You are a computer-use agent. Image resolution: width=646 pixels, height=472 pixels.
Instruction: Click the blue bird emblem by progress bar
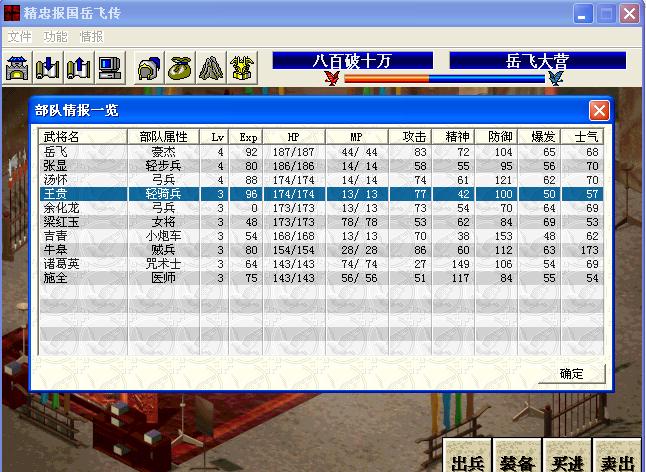(556, 78)
